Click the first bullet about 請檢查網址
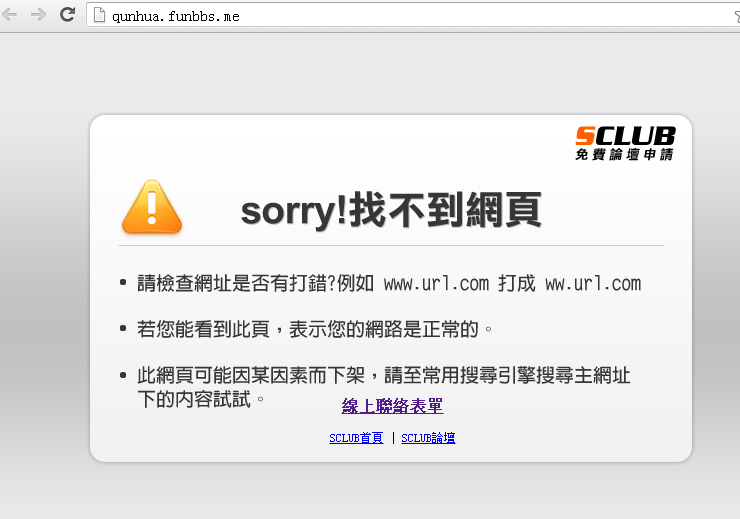This screenshot has width=740, height=519. click(389, 283)
